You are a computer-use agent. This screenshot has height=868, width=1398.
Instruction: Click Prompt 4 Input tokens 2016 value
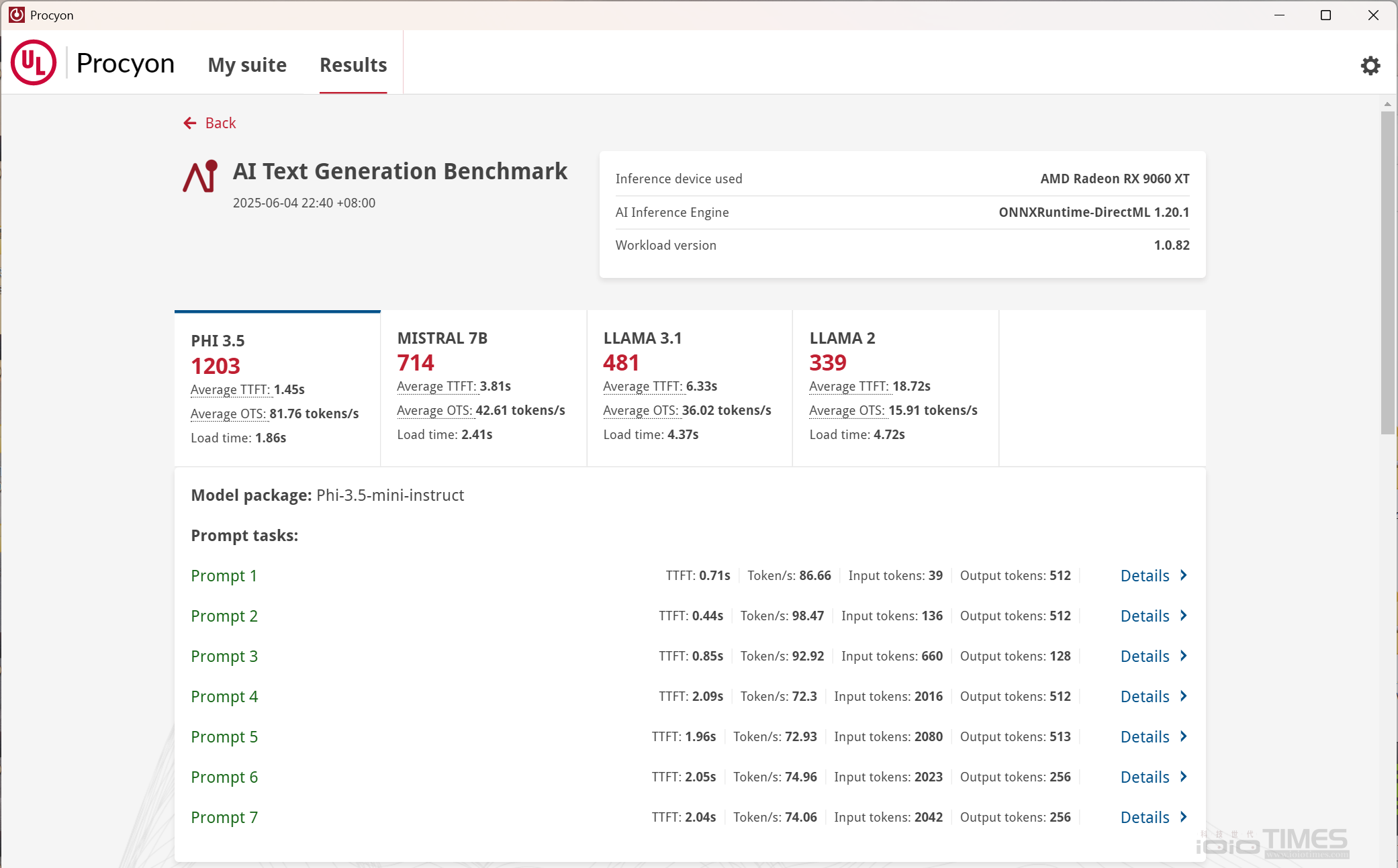(x=928, y=696)
